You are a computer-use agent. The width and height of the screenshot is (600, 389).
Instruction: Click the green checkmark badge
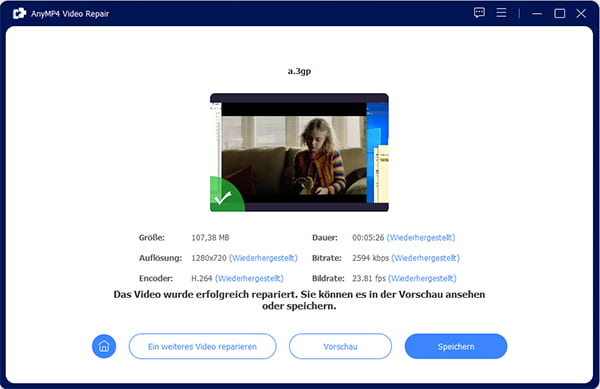tap(226, 195)
